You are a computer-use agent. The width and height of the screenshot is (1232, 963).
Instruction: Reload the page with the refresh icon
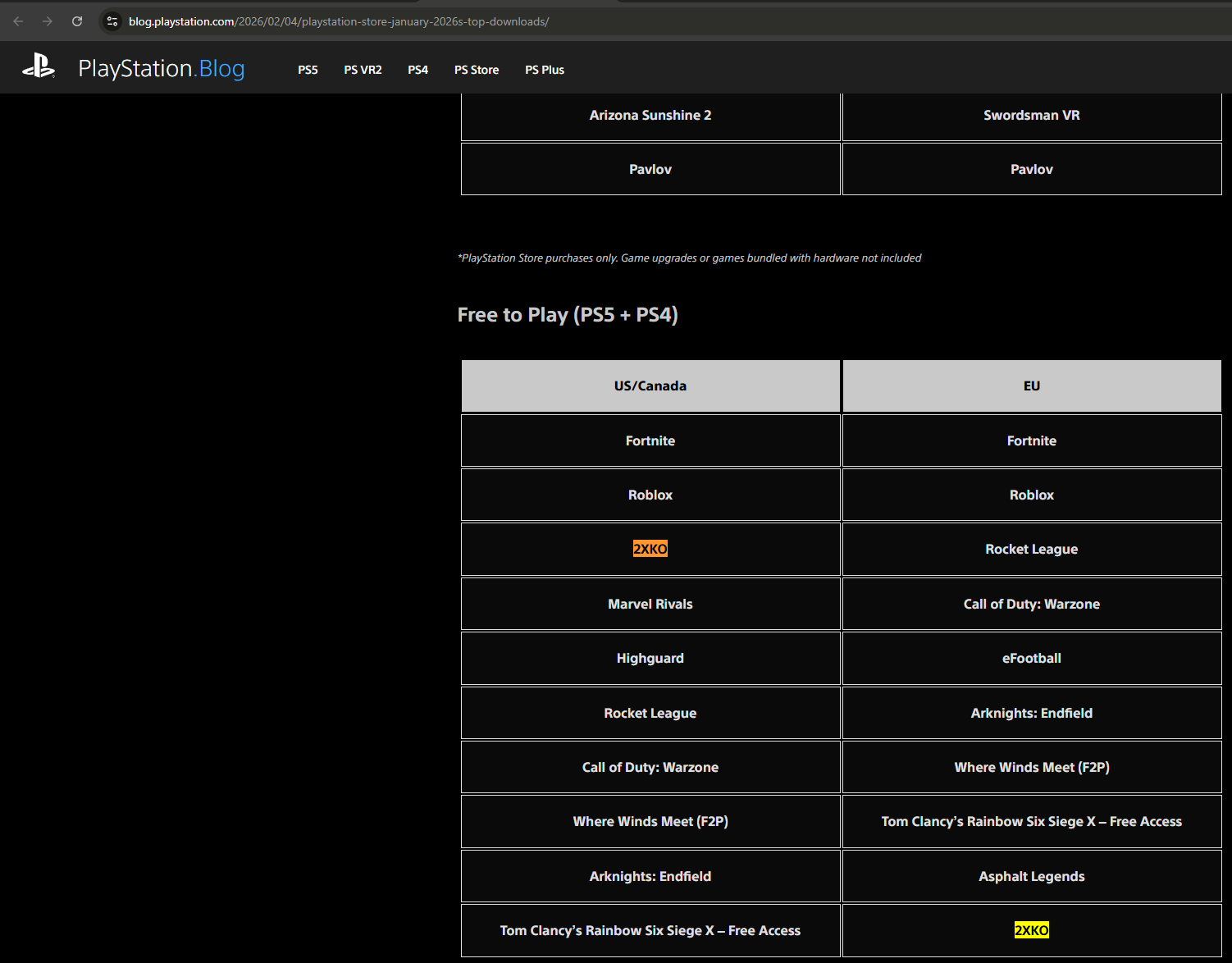(x=77, y=21)
